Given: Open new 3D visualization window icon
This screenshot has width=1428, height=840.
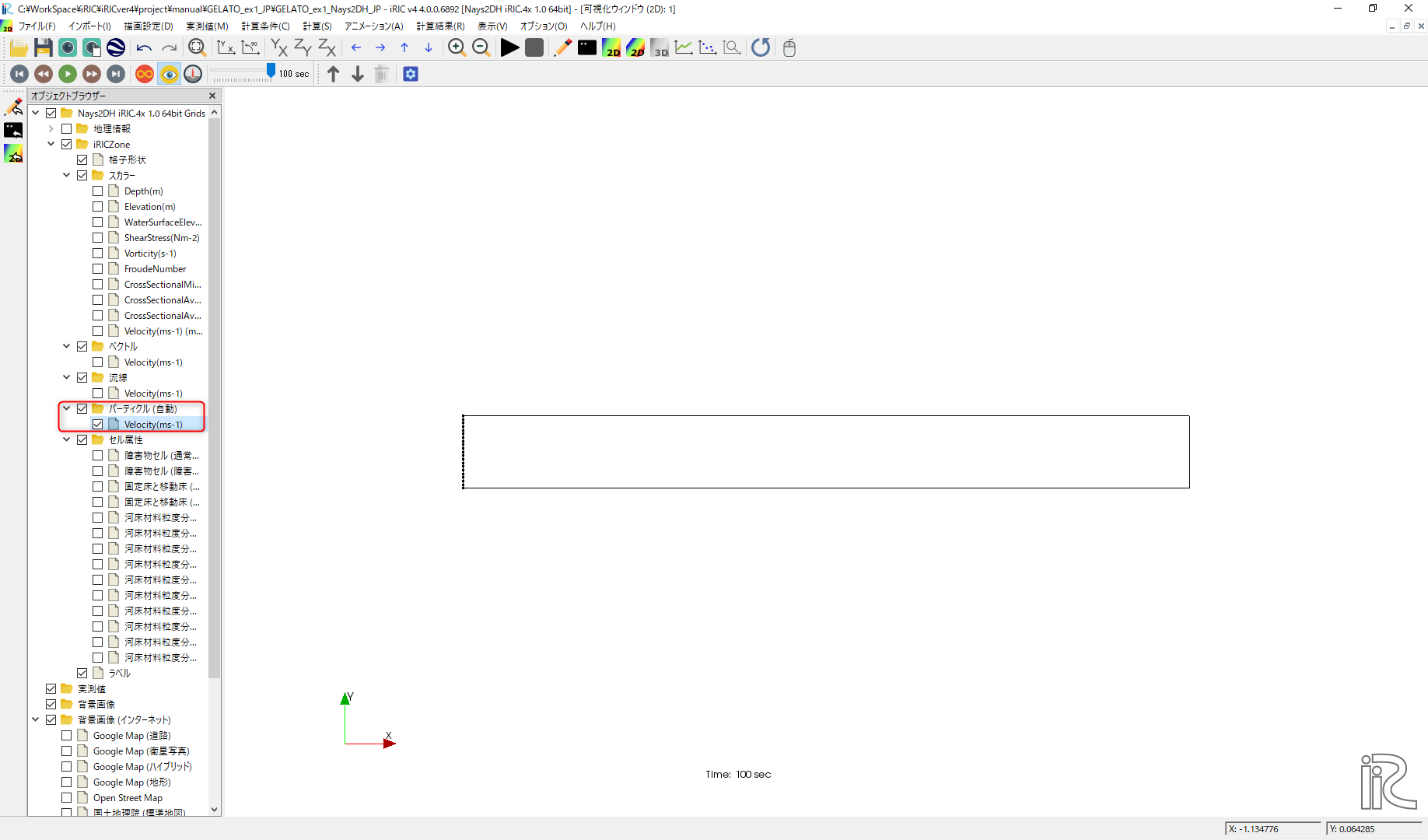Looking at the screenshot, I should click(x=660, y=48).
